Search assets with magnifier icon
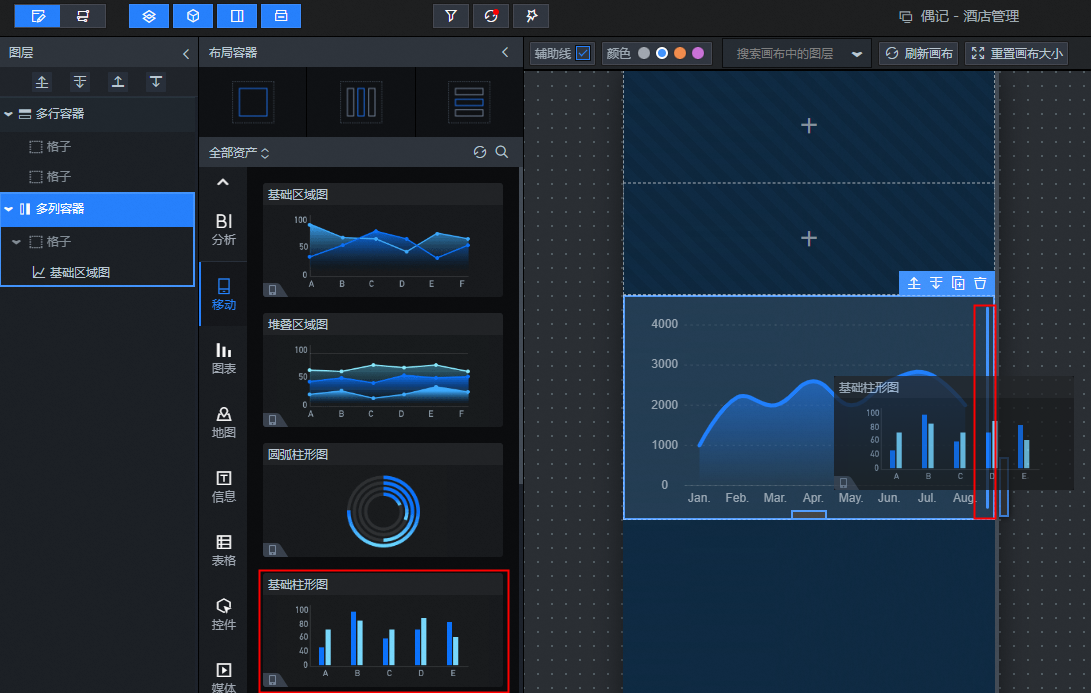Viewport: 1091px width, 693px height. click(502, 152)
